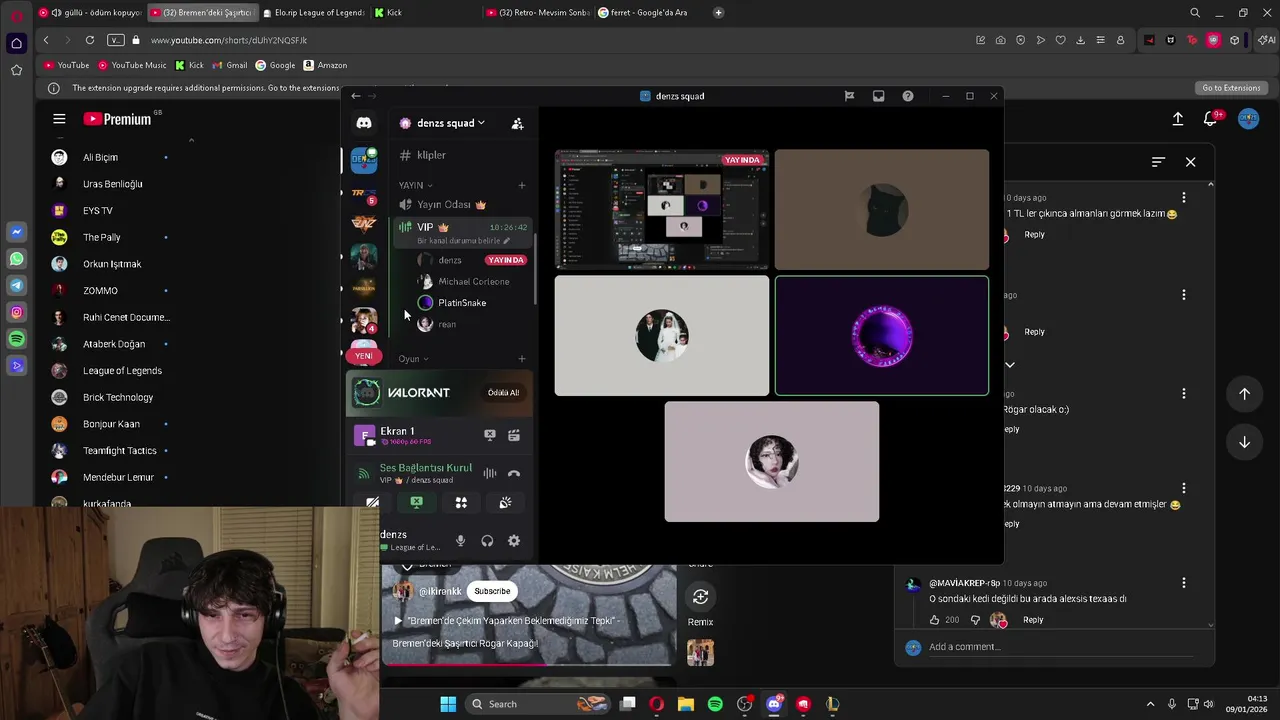Reload the page in browser toolbar
Viewport: 1280px width, 720px height.
(90, 40)
